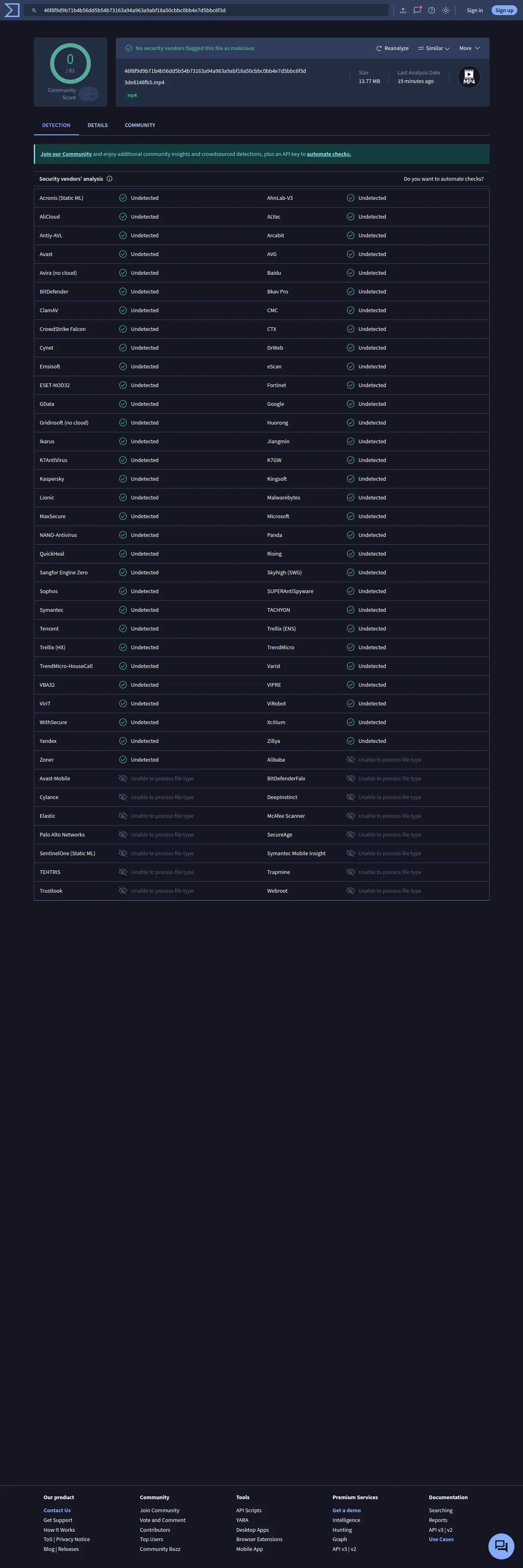Switch to the DETAILS tab

click(x=97, y=125)
